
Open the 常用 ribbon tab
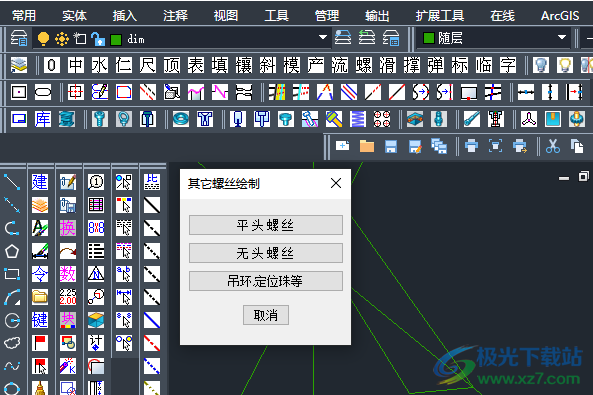click(x=24, y=16)
